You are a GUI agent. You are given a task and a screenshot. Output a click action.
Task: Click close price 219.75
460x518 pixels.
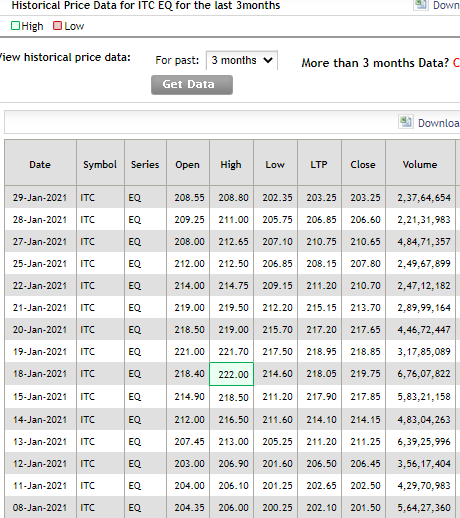pyautogui.click(x=365, y=373)
